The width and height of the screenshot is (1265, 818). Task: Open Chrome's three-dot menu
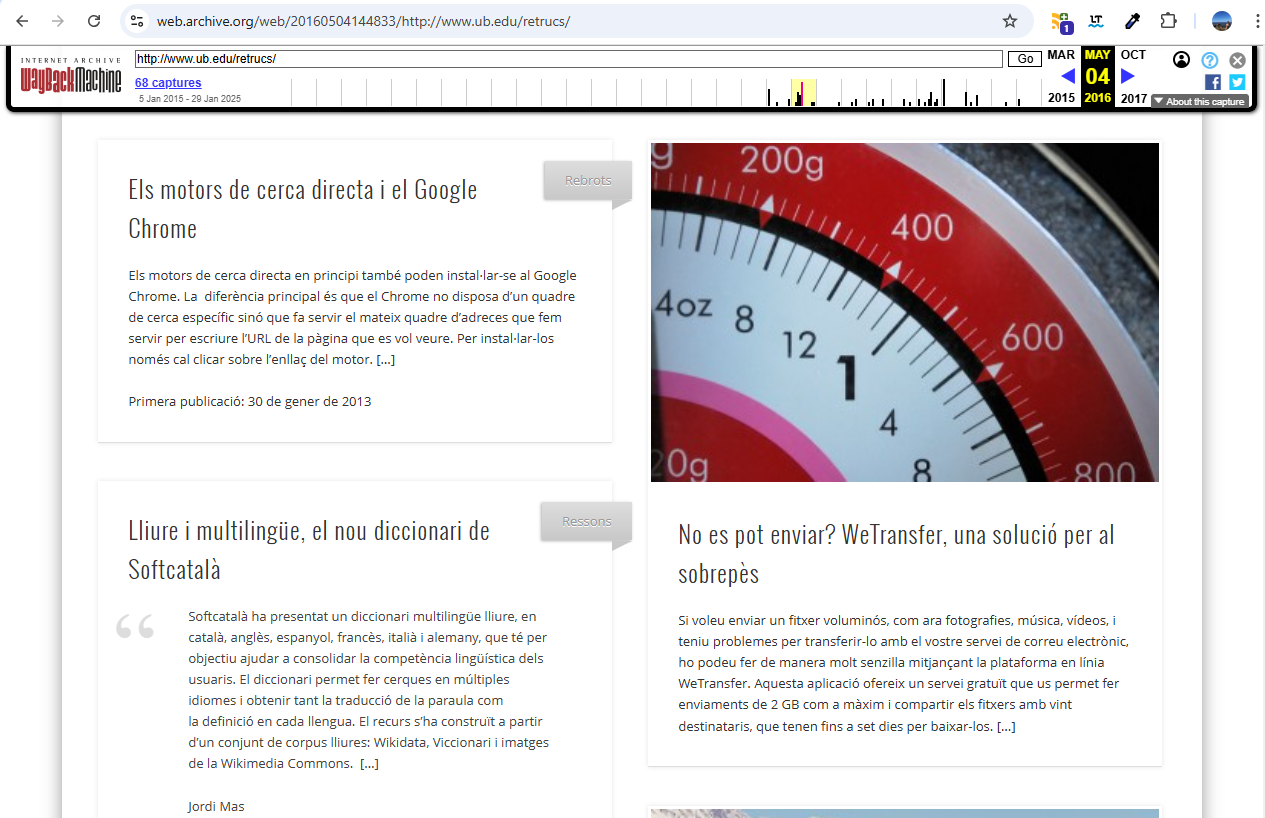pos(1257,21)
